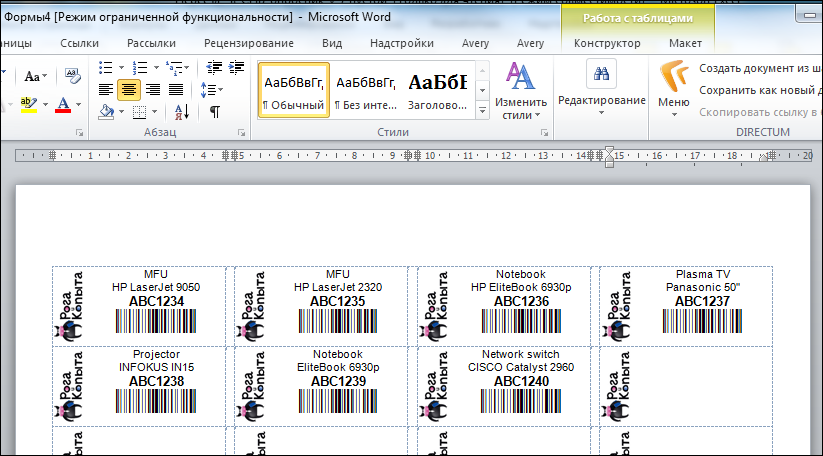Screen dimensions: 823x456
Task: Click the HP LaserJet 2320 text
Action: click(338, 287)
